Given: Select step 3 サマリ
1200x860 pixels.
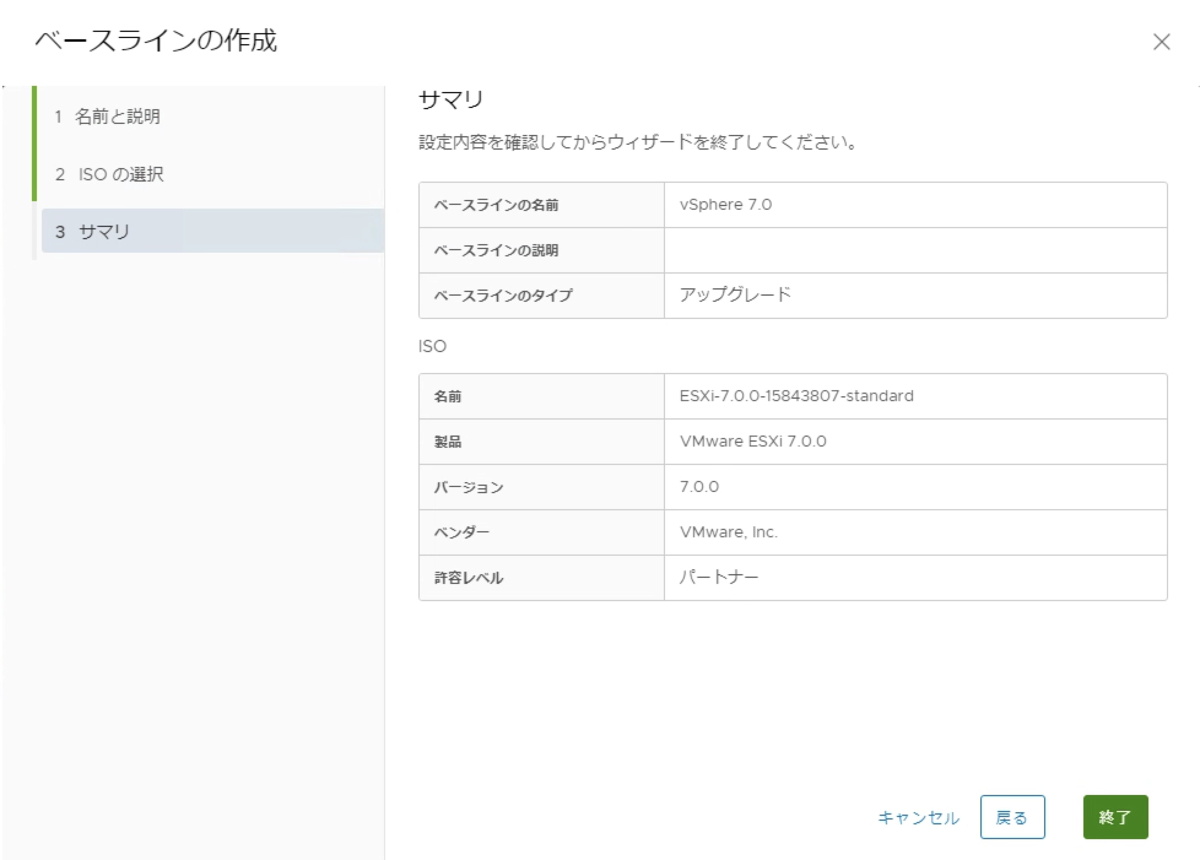Looking at the screenshot, I should [x=212, y=231].
